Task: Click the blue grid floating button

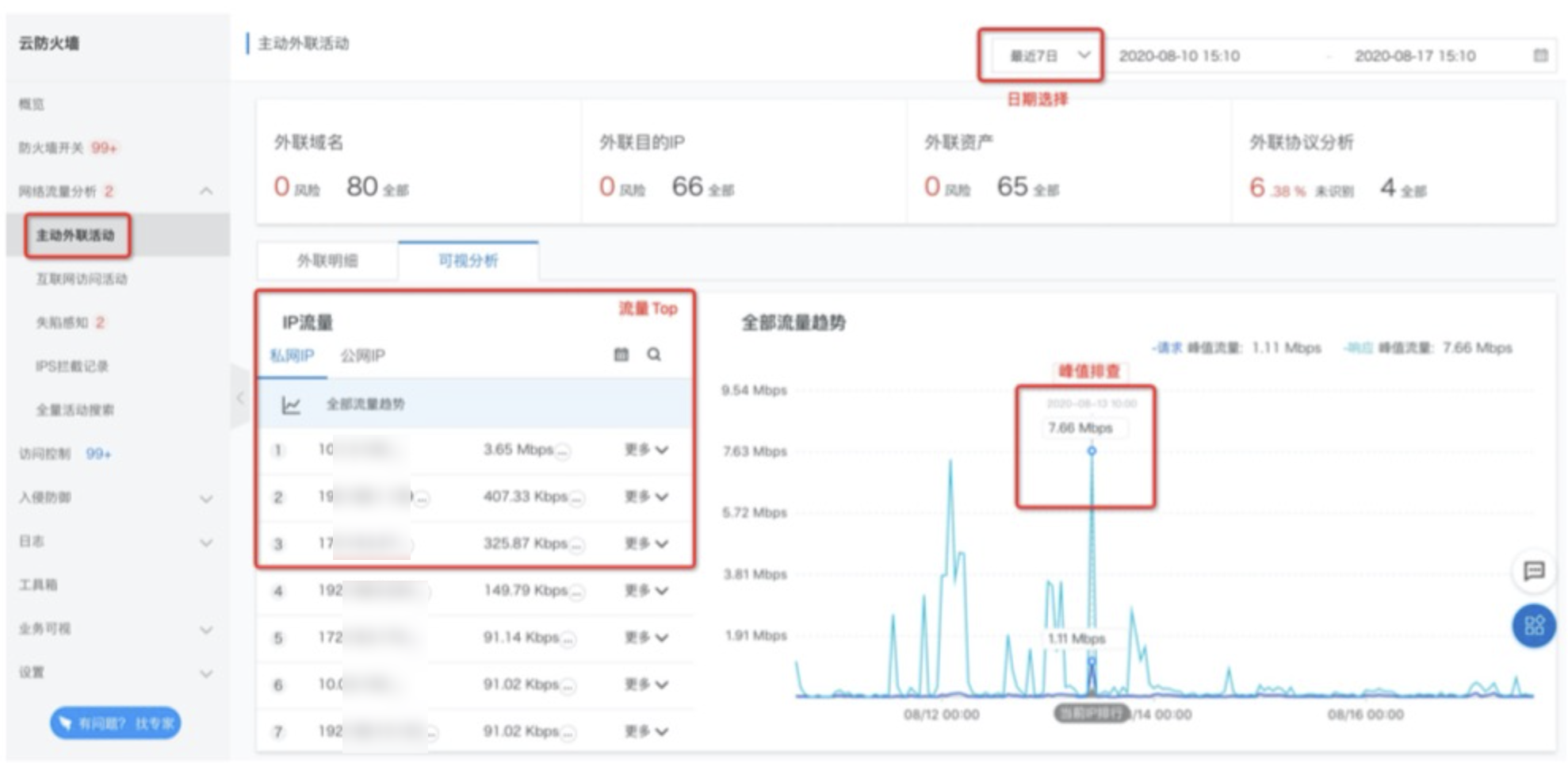Action: [1534, 626]
